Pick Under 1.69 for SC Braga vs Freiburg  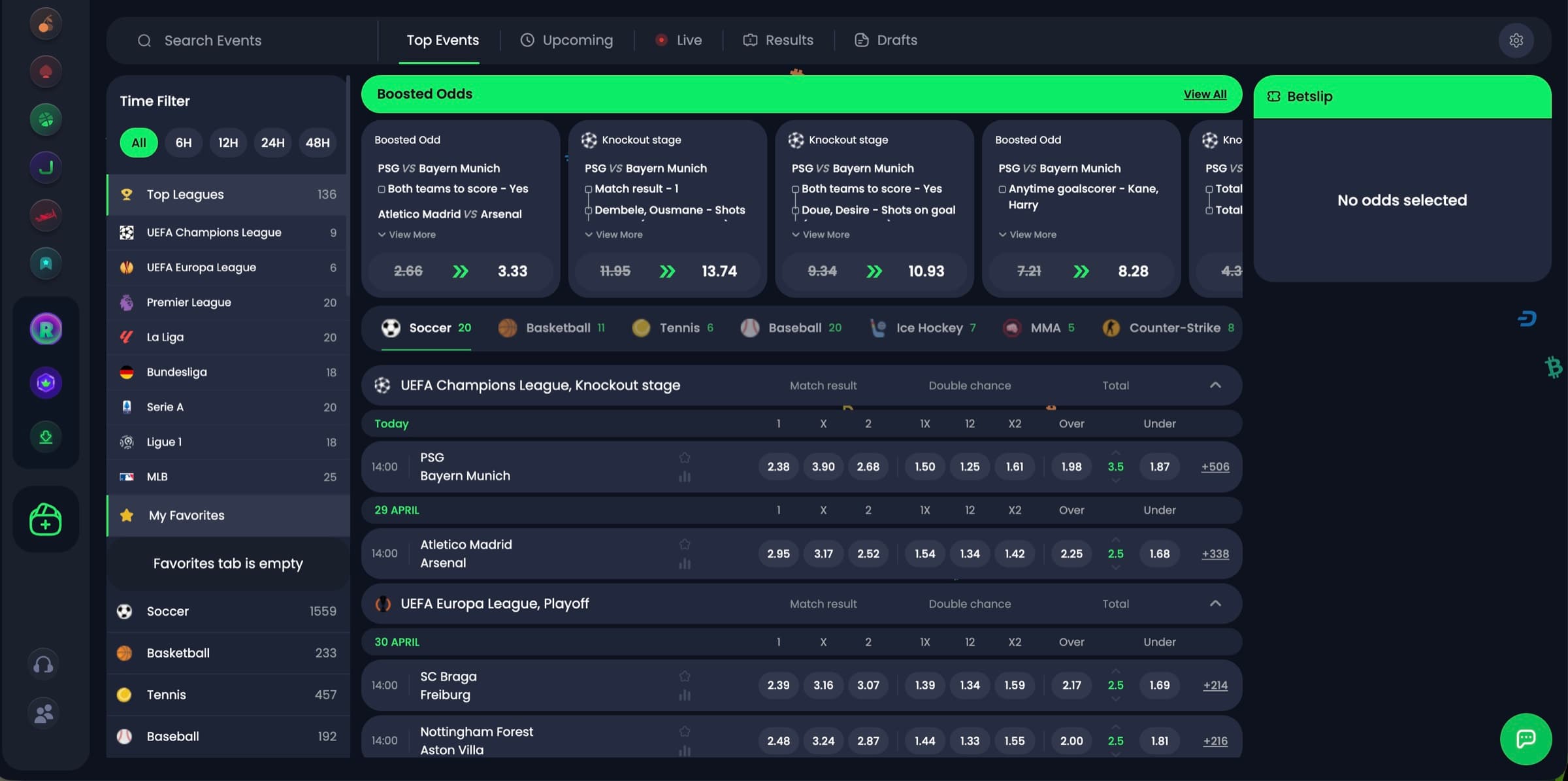(1159, 685)
